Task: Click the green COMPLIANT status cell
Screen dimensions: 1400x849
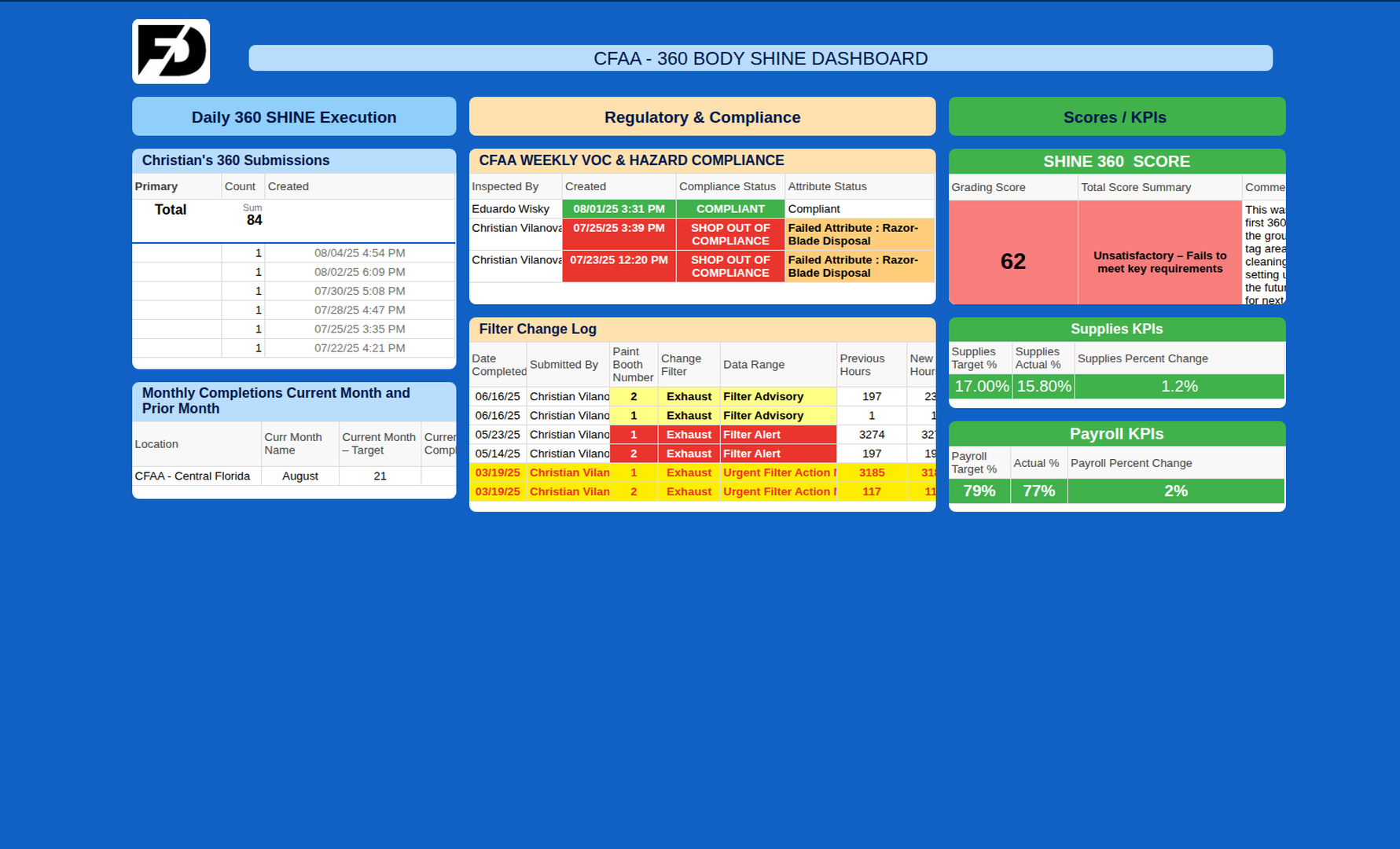Action: (x=730, y=208)
